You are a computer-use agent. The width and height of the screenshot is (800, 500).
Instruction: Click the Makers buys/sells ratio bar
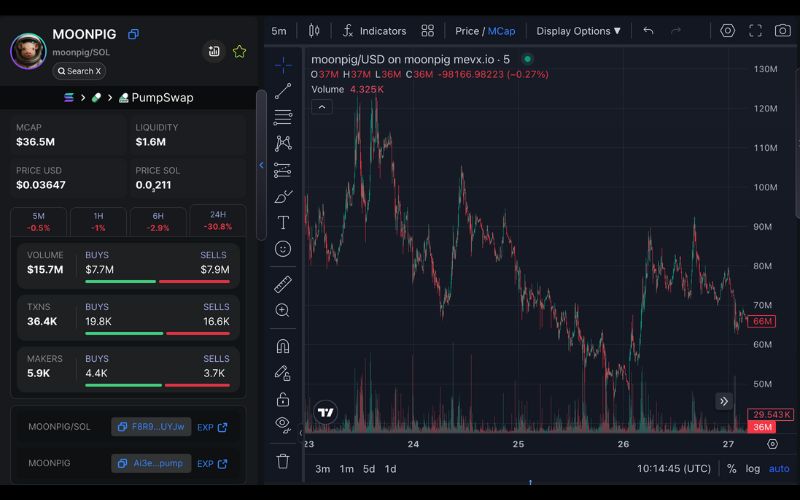[x=157, y=385]
